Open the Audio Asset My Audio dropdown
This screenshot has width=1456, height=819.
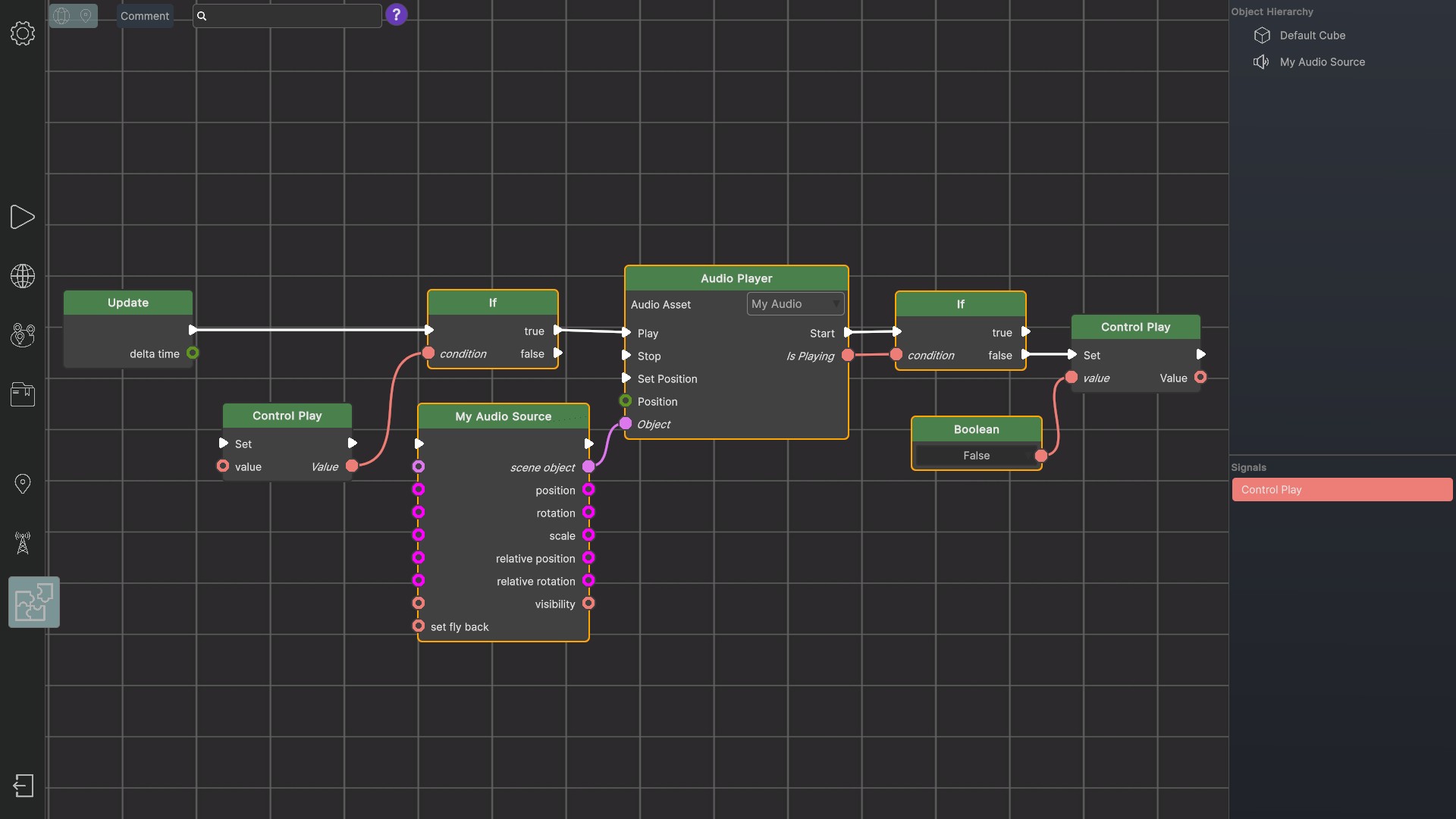pos(795,304)
